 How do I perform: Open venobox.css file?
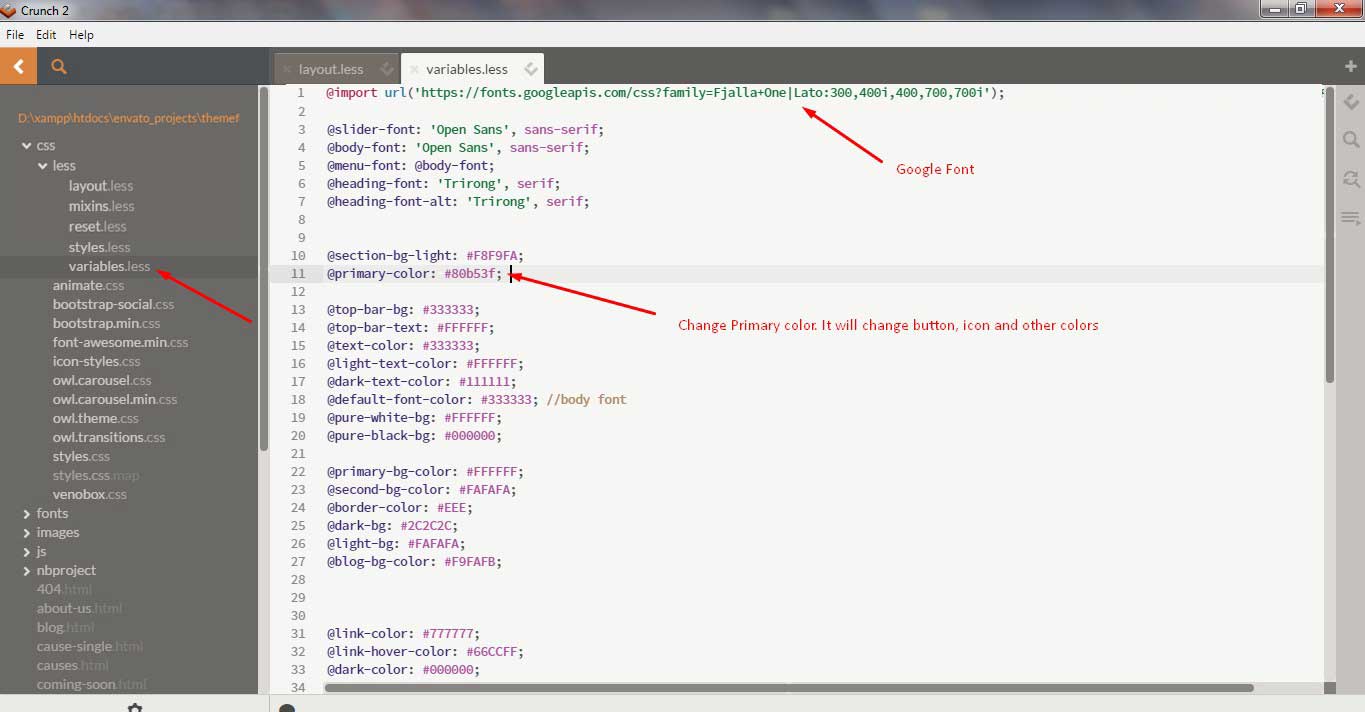click(90, 494)
